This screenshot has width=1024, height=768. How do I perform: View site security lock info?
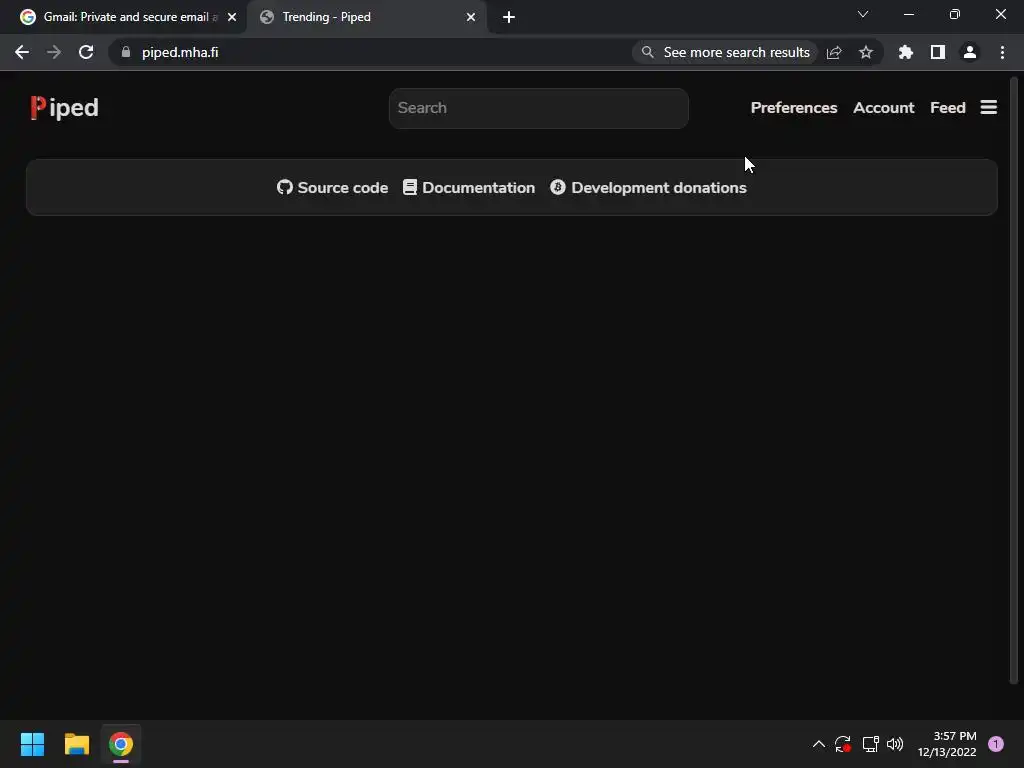(x=126, y=52)
